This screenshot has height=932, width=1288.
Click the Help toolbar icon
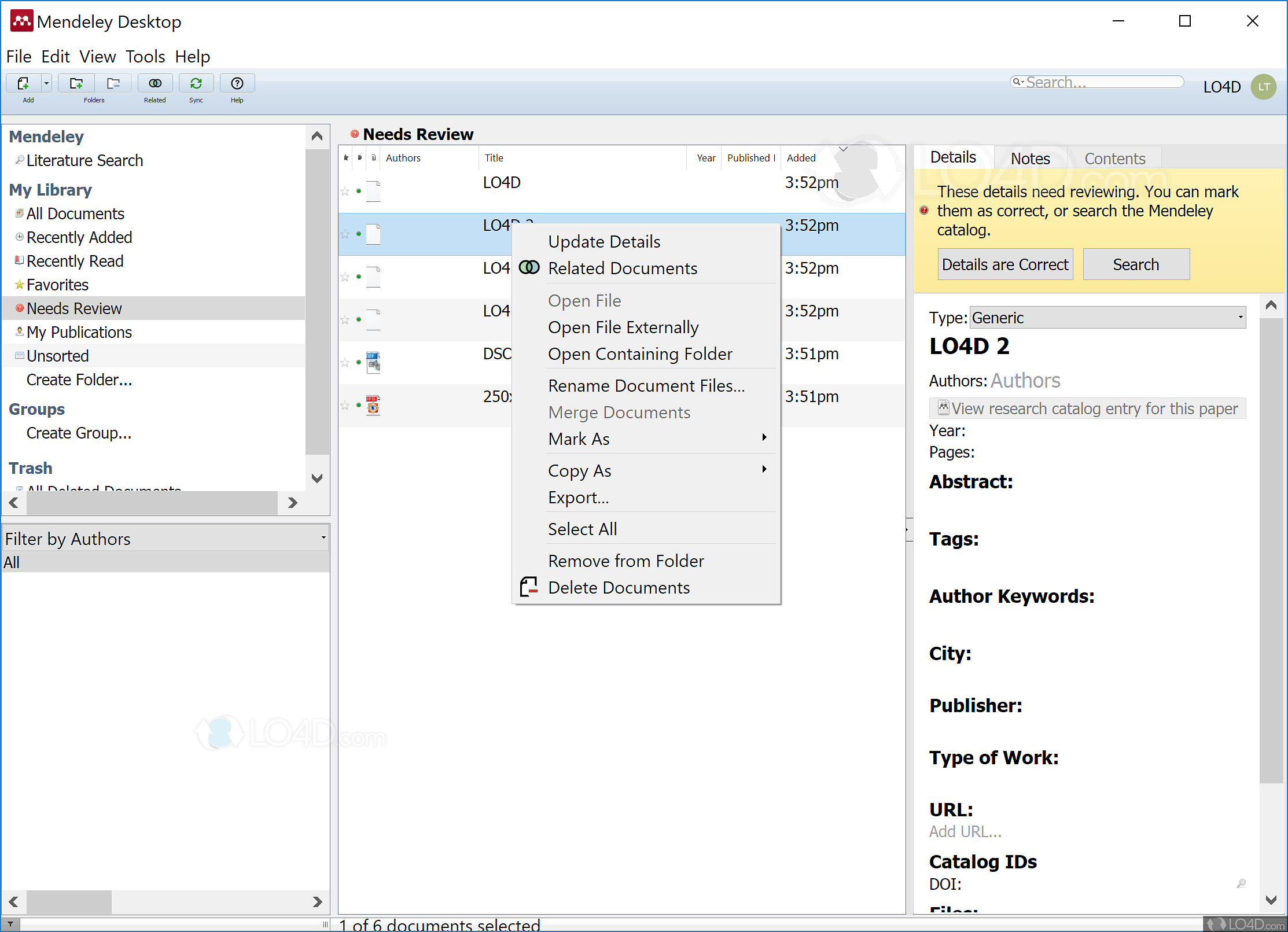click(x=237, y=84)
